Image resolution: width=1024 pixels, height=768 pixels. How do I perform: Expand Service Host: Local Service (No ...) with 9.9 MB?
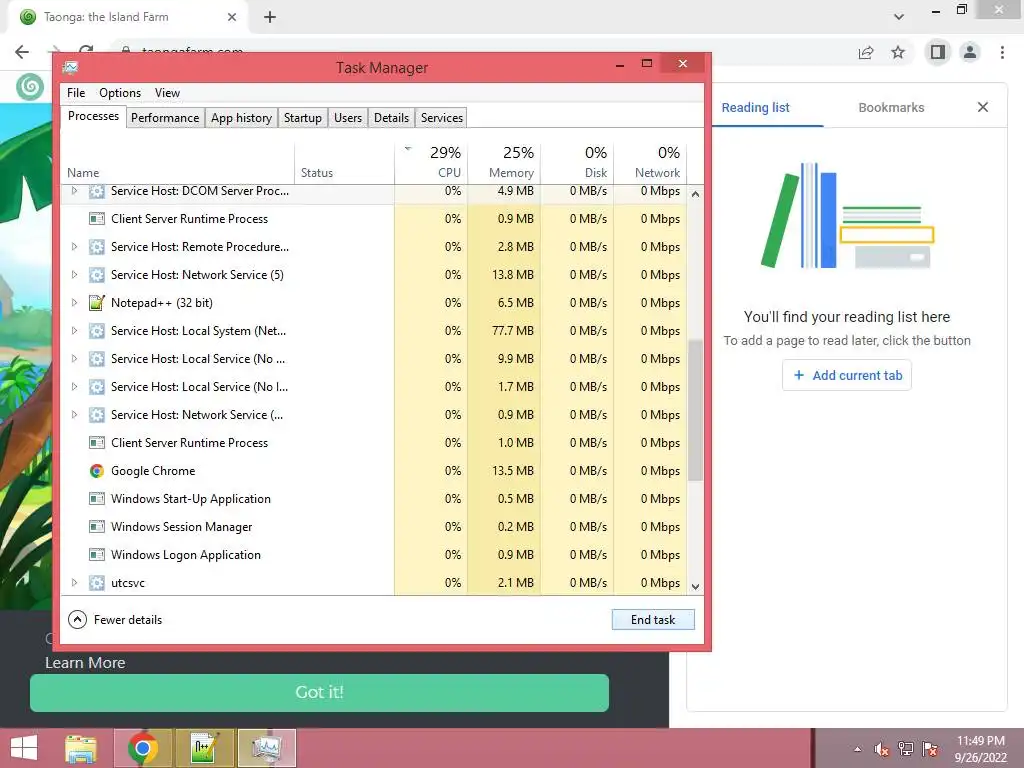tap(74, 359)
